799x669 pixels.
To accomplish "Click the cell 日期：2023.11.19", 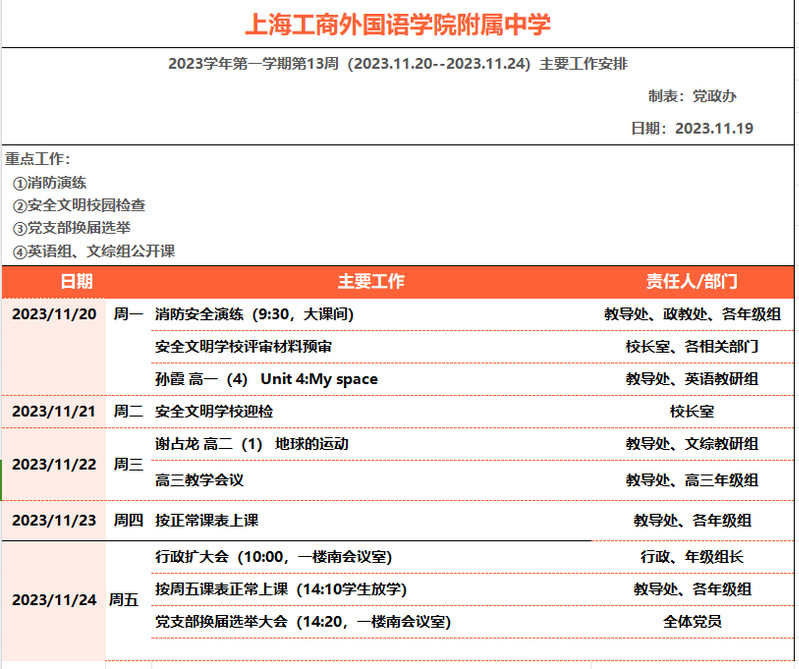I will pyautogui.click(x=692, y=128).
